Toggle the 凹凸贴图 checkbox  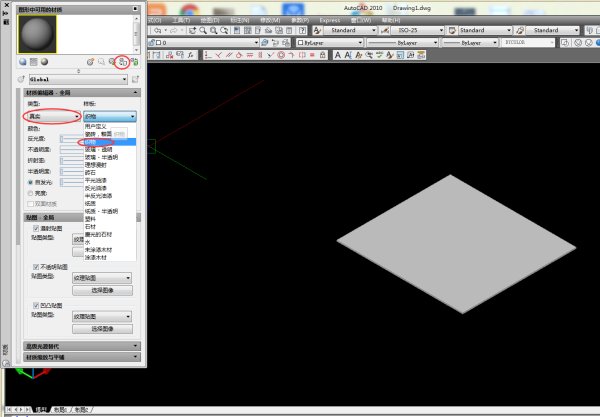[36, 305]
